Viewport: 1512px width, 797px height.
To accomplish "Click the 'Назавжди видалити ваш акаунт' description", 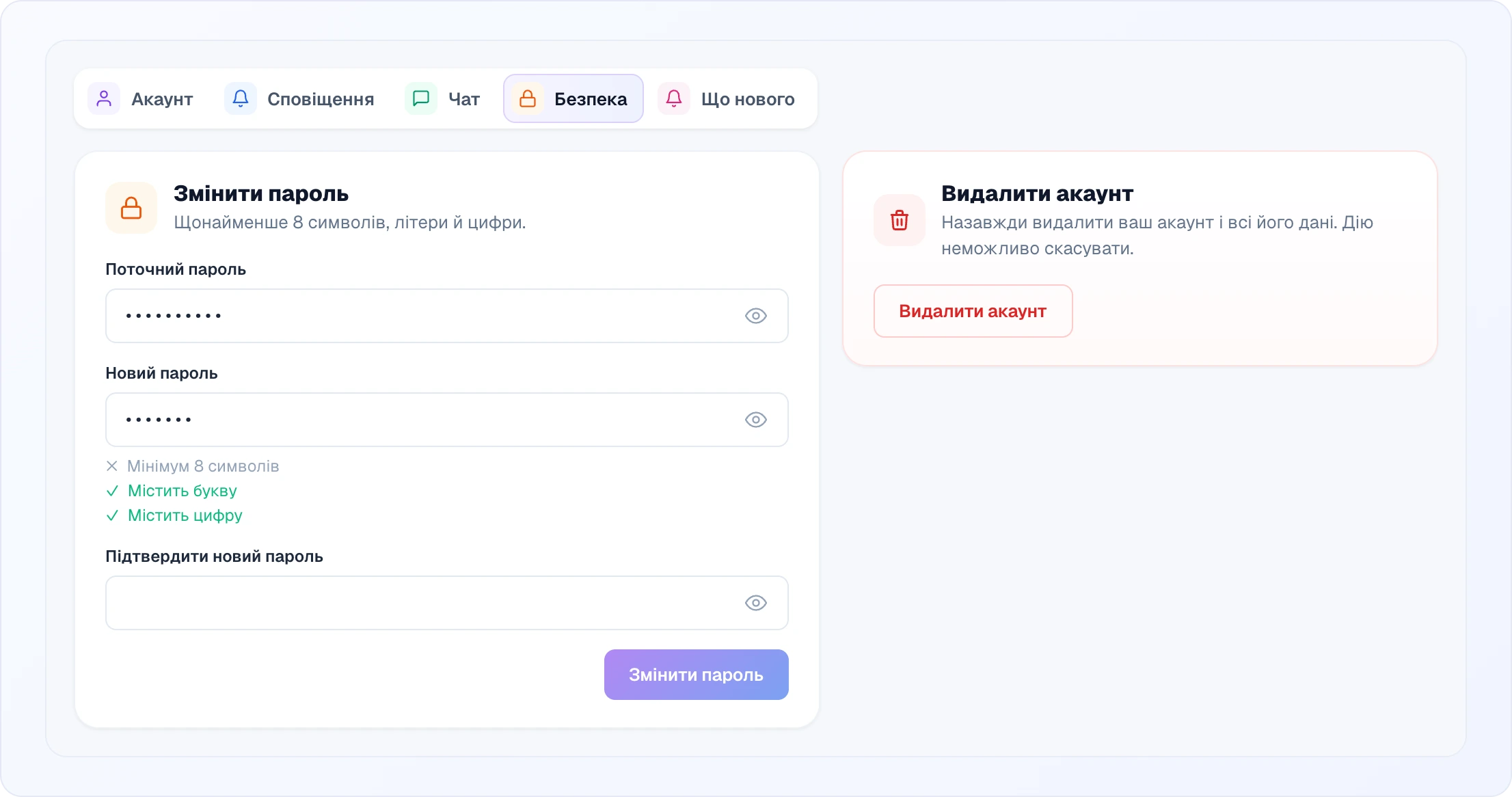I will (x=1157, y=235).
